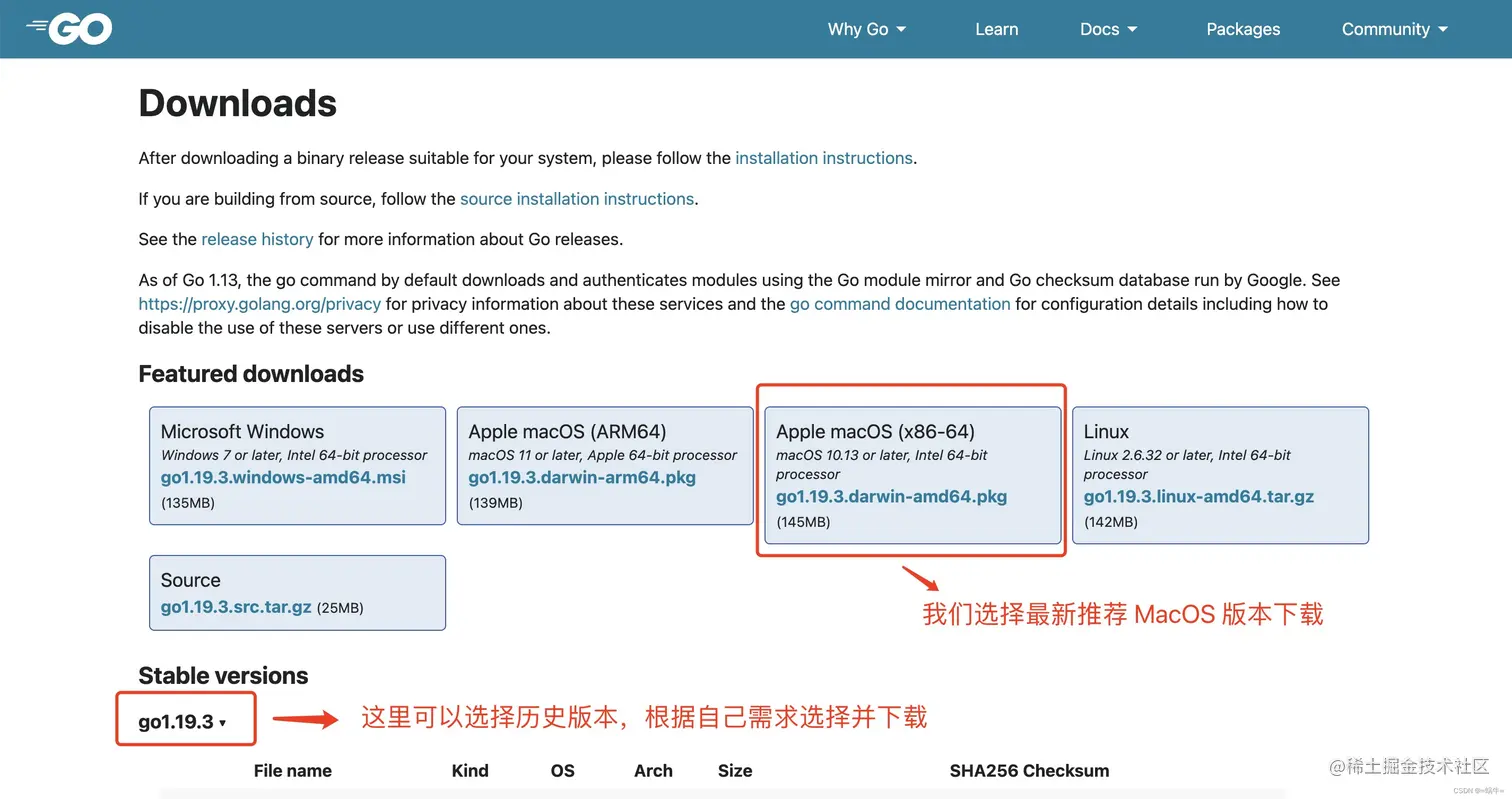Viewport: 1512px width, 799px height.
Task: Expand the go1.19.3 stable version toggle
Action: 182,722
